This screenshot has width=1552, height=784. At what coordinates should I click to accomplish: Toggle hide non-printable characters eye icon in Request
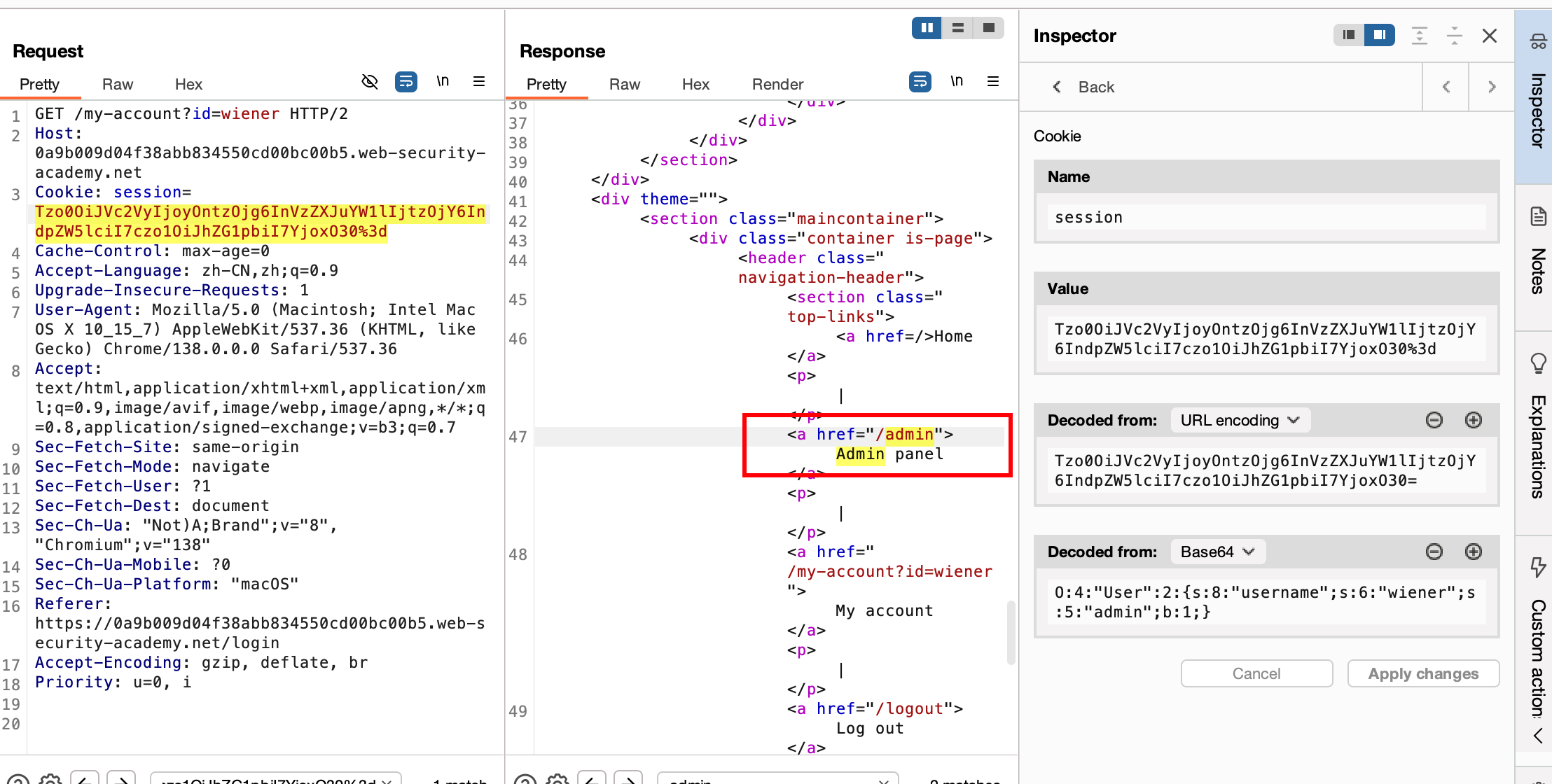coord(369,82)
